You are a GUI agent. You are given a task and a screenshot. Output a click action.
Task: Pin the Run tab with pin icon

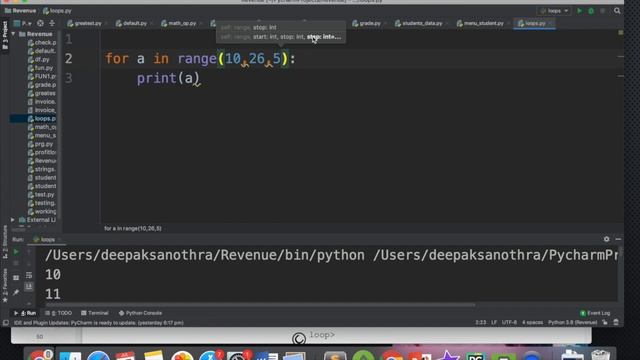tap(16, 292)
